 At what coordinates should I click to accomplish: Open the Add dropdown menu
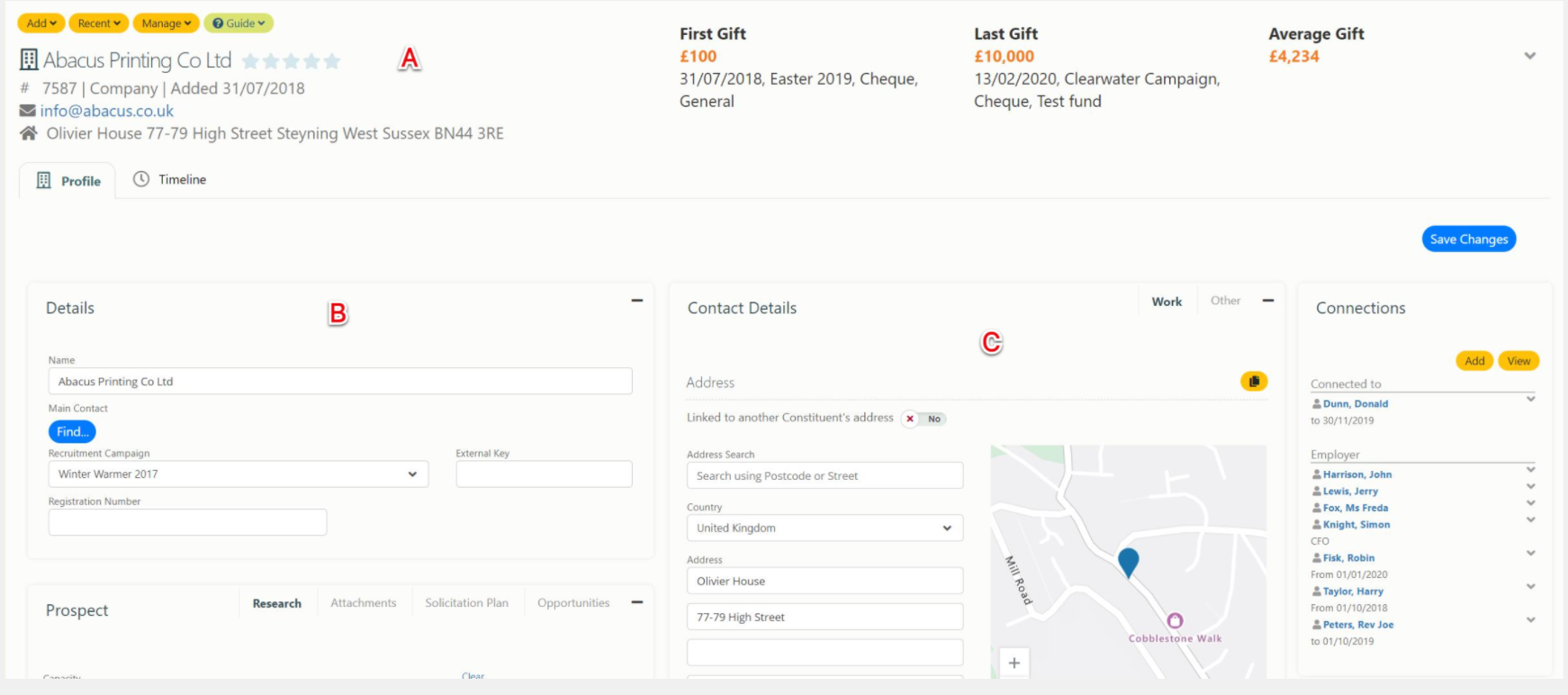coord(41,23)
